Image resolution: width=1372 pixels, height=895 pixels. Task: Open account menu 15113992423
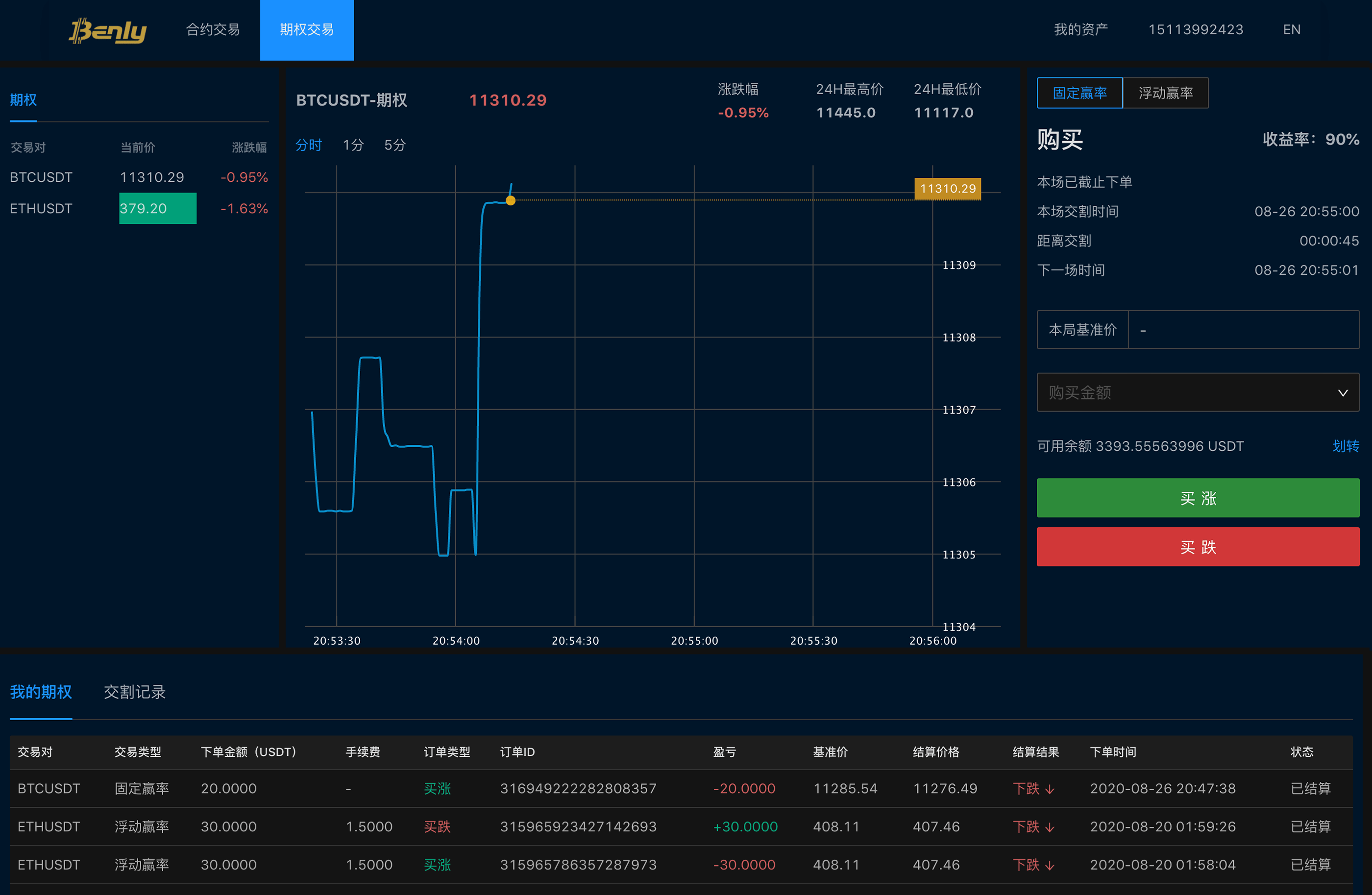point(1195,29)
